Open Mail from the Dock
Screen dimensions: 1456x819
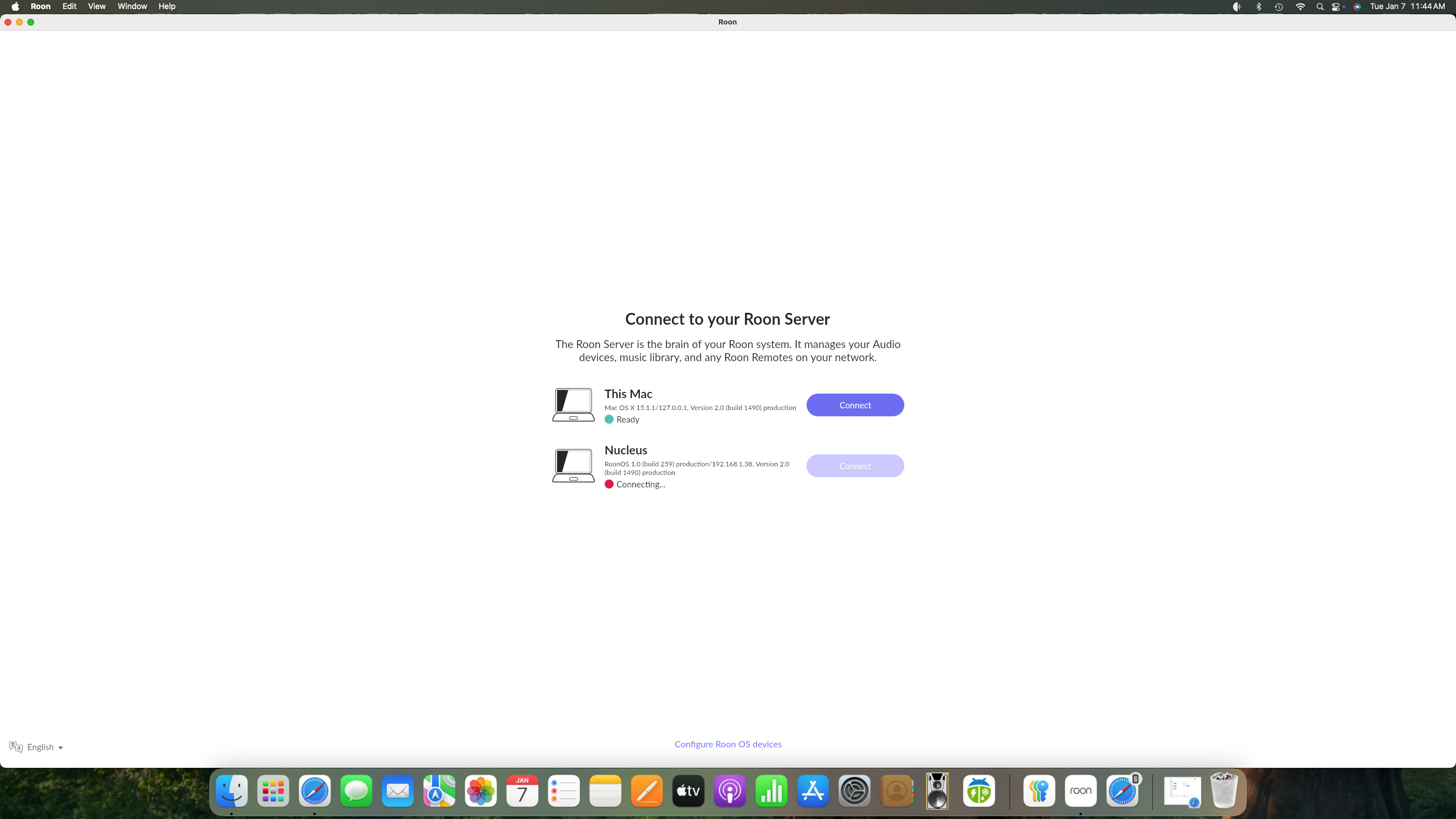pyautogui.click(x=398, y=791)
